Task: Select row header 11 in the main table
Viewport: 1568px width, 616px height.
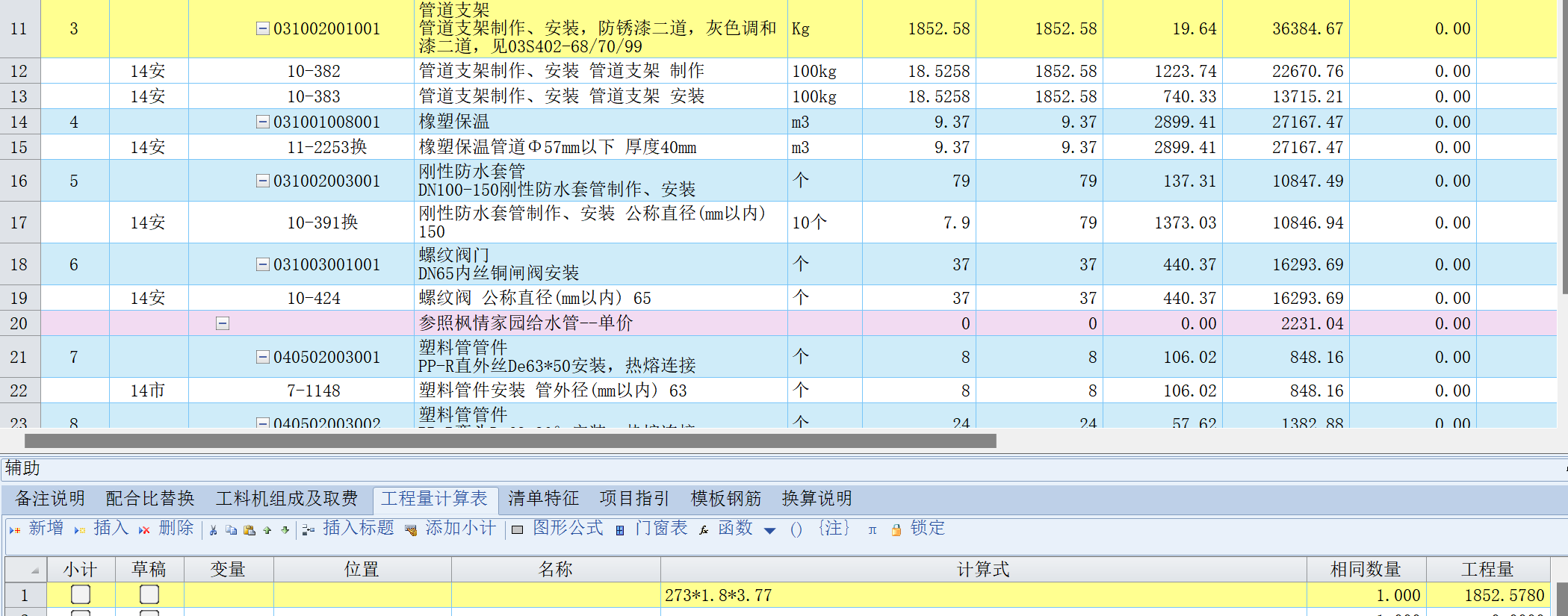Action: pyautogui.click(x=19, y=29)
